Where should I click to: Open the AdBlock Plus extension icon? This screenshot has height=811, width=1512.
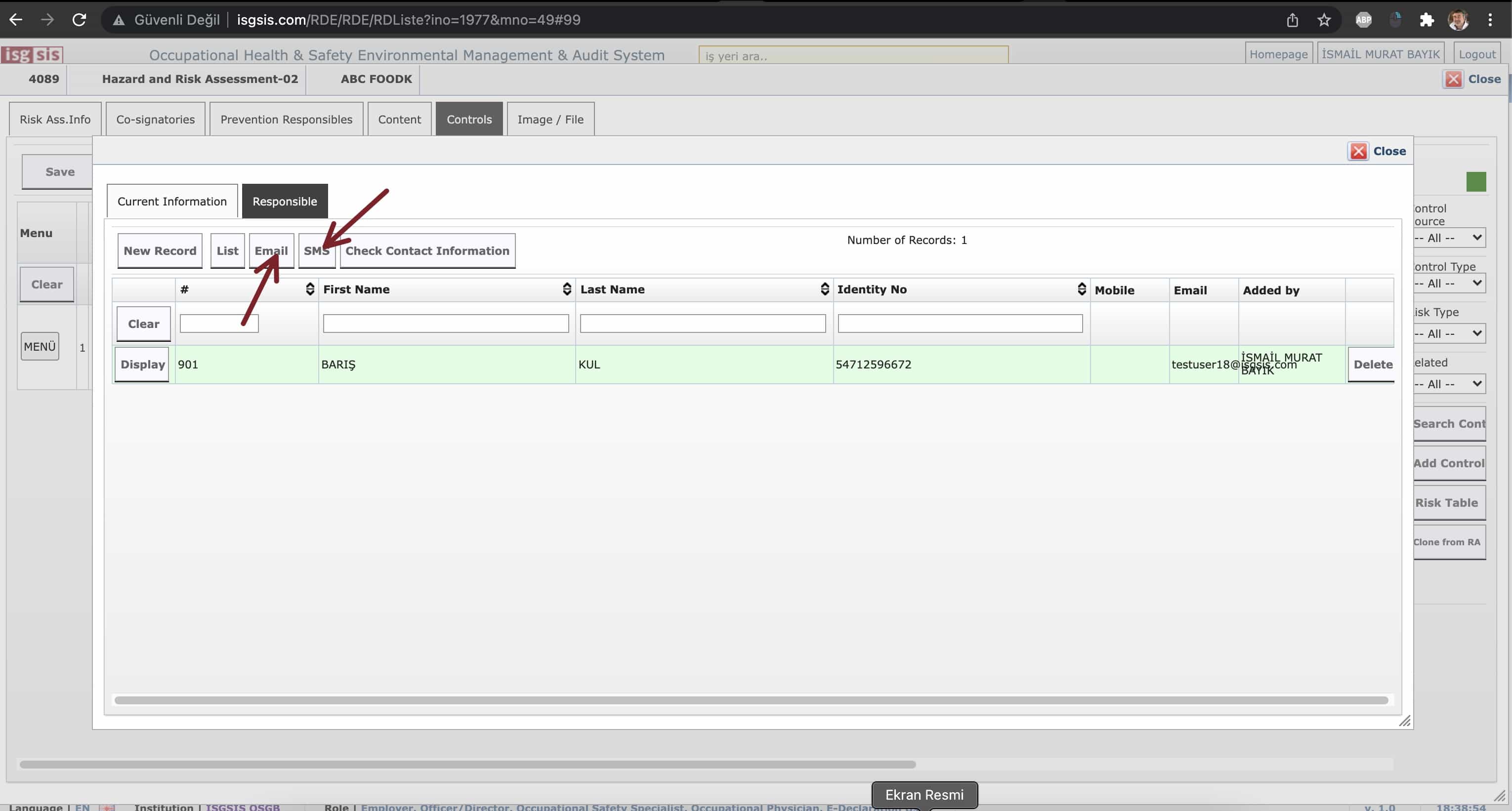pos(1363,20)
